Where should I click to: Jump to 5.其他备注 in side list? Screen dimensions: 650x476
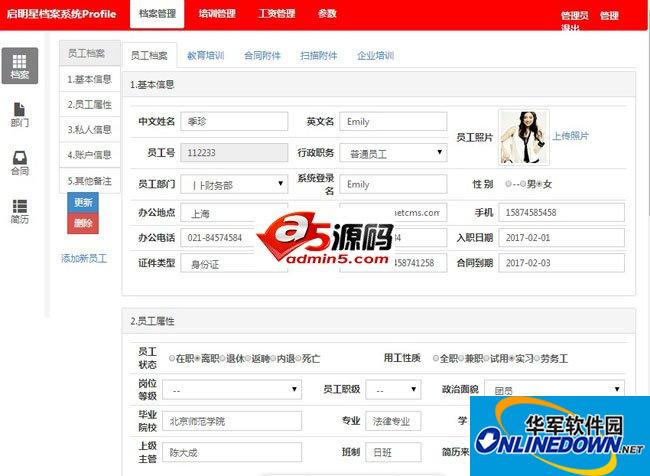click(x=90, y=181)
